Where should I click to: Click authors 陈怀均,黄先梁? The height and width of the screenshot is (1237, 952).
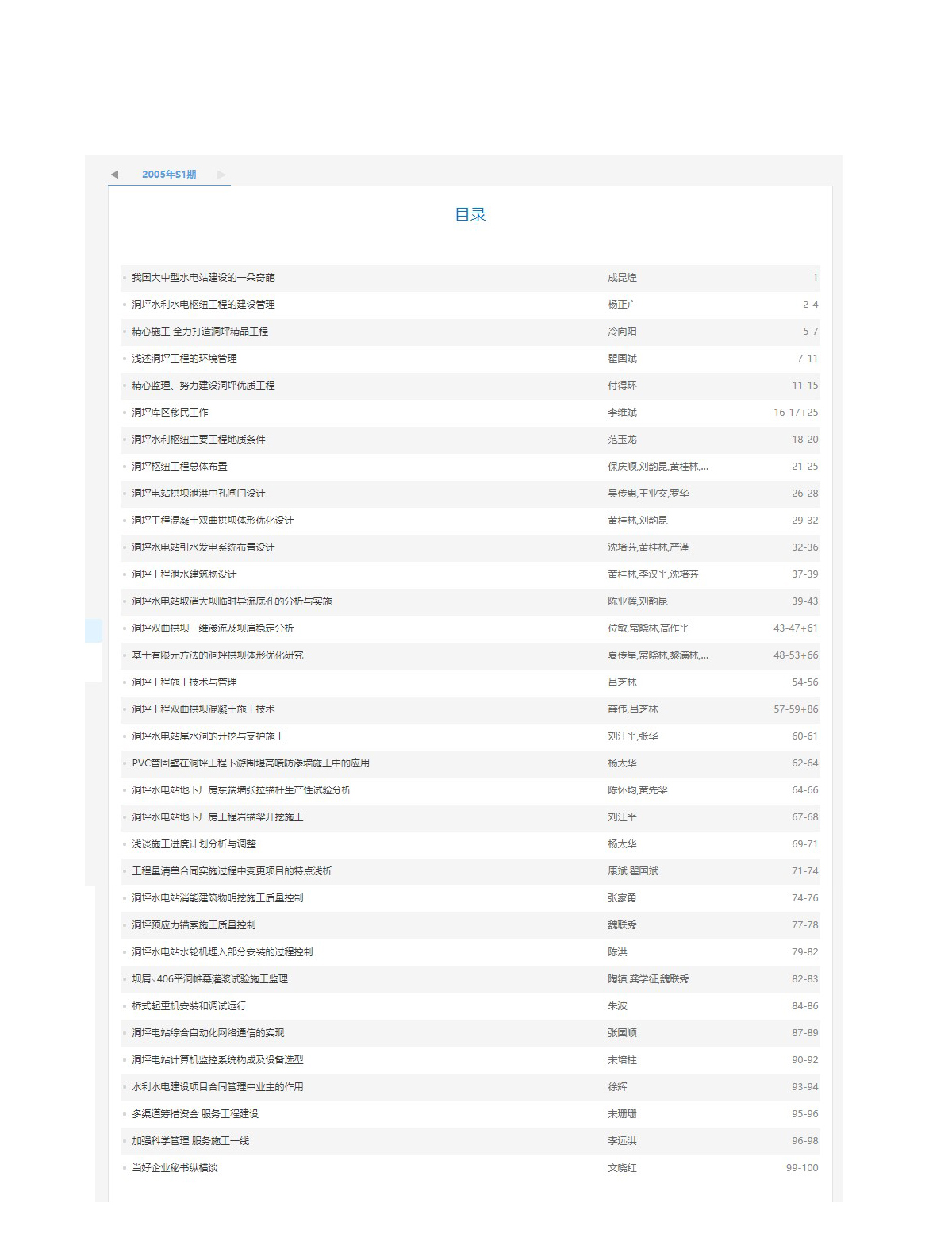click(x=638, y=790)
